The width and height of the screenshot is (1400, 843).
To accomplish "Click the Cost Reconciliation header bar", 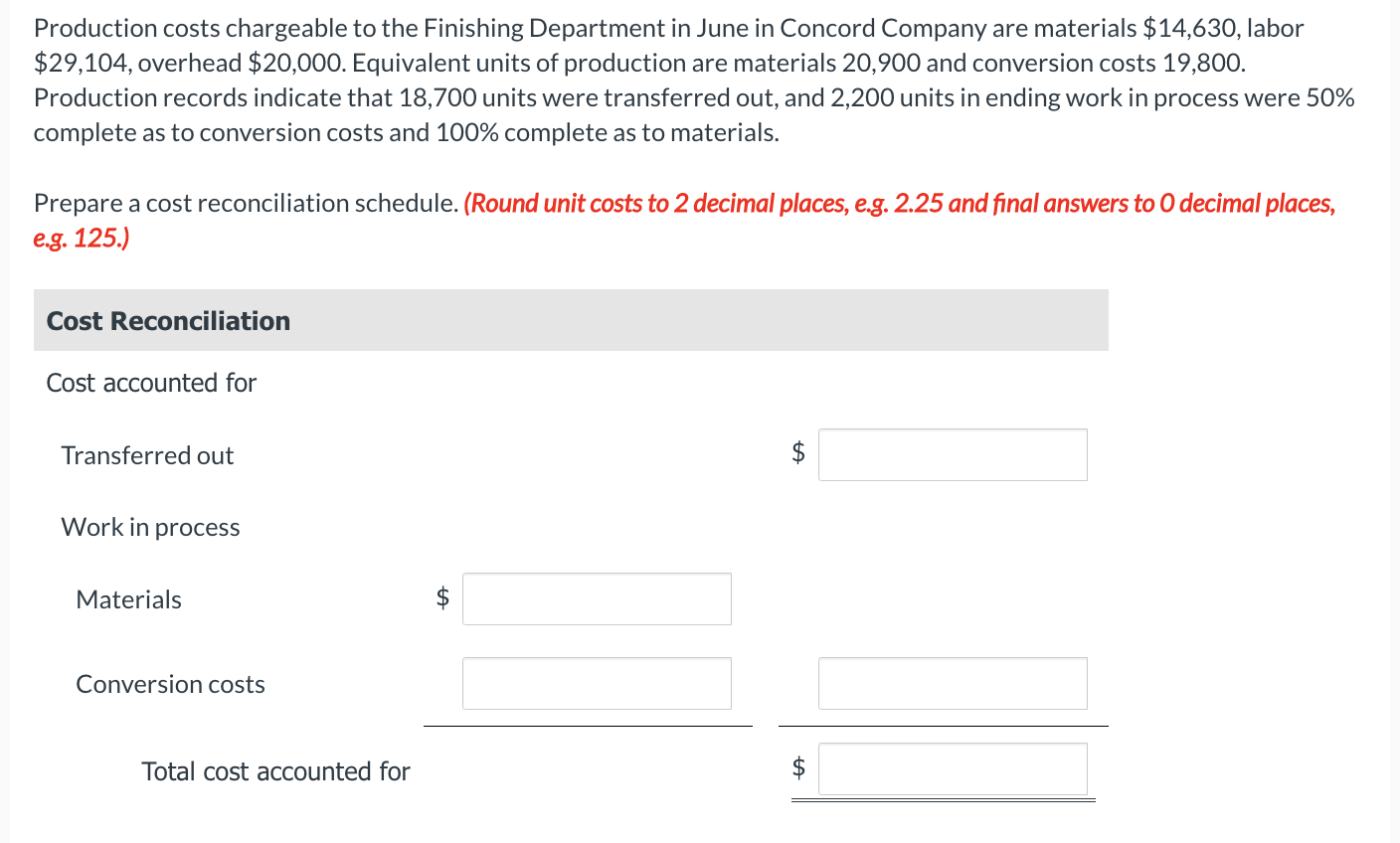I will point(571,321).
